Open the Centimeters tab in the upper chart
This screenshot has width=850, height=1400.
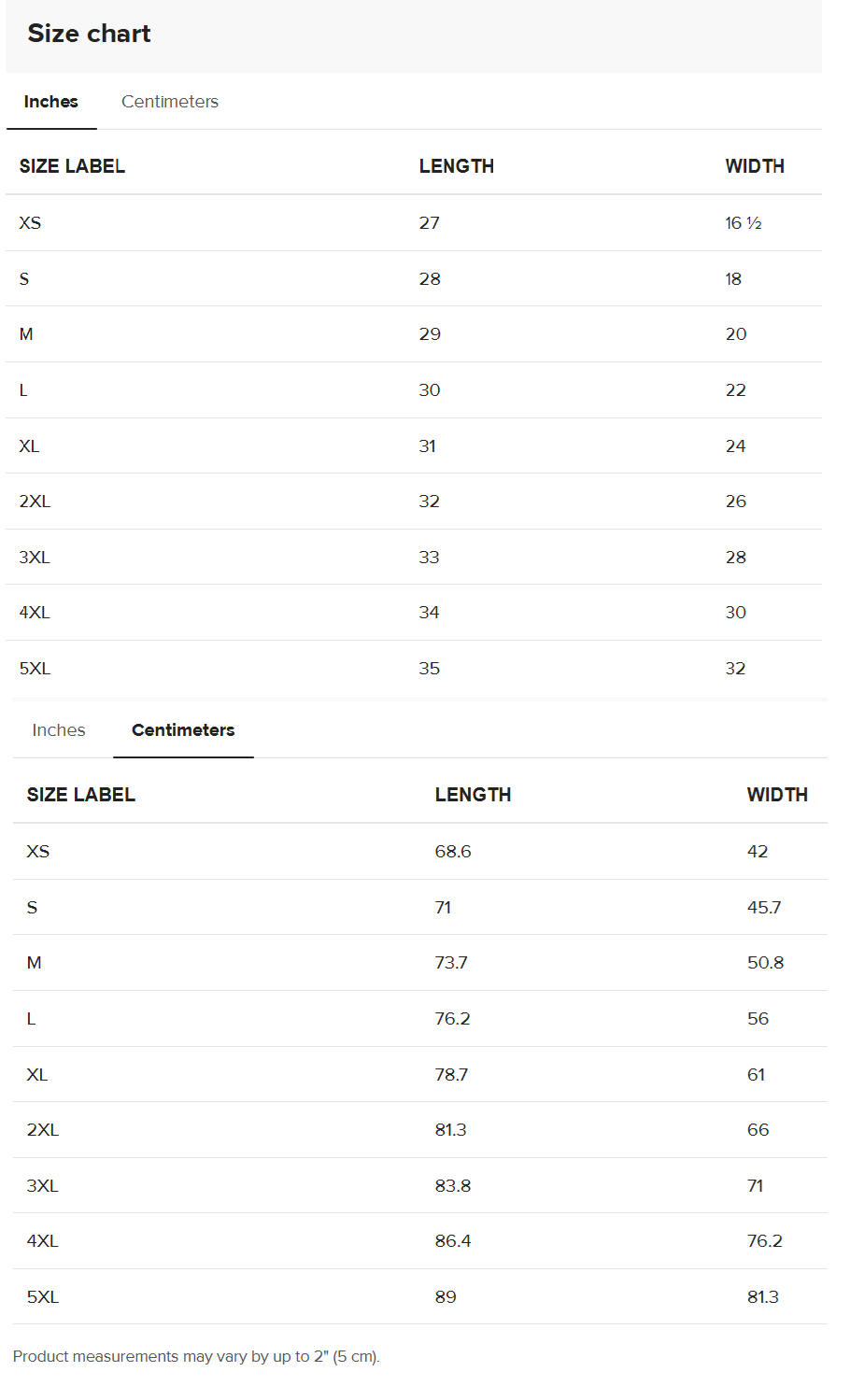click(x=170, y=102)
